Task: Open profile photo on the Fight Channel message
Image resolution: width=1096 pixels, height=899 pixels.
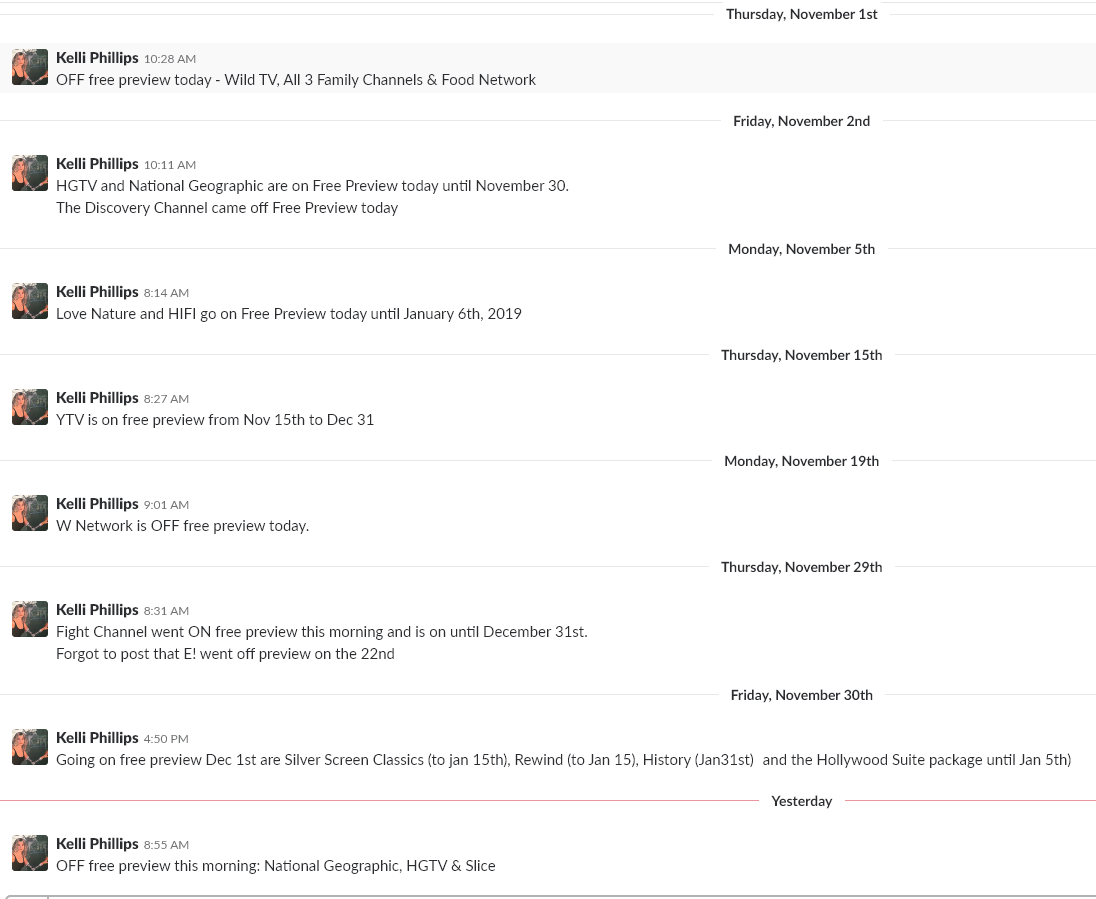Action: click(x=30, y=619)
